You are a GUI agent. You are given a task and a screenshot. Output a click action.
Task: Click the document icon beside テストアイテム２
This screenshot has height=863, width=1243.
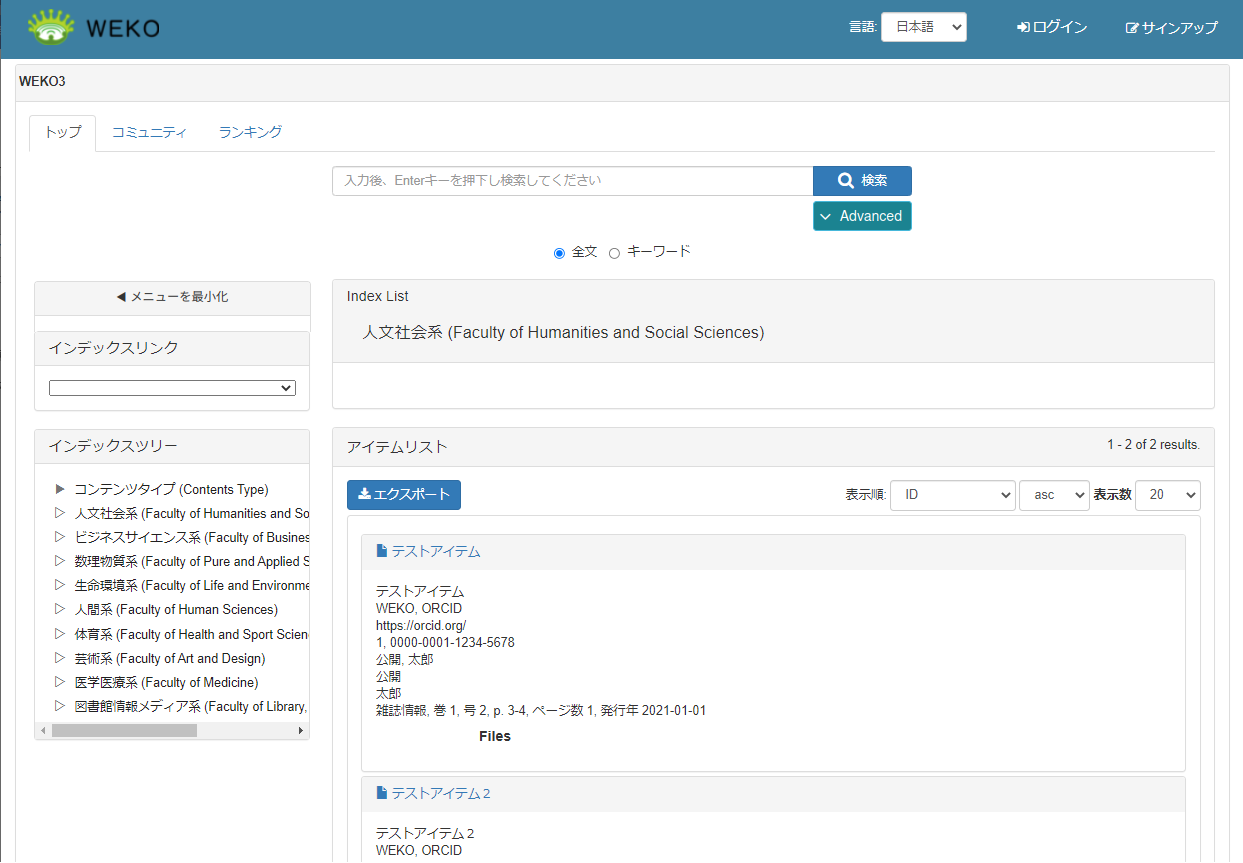[x=381, y=793]
